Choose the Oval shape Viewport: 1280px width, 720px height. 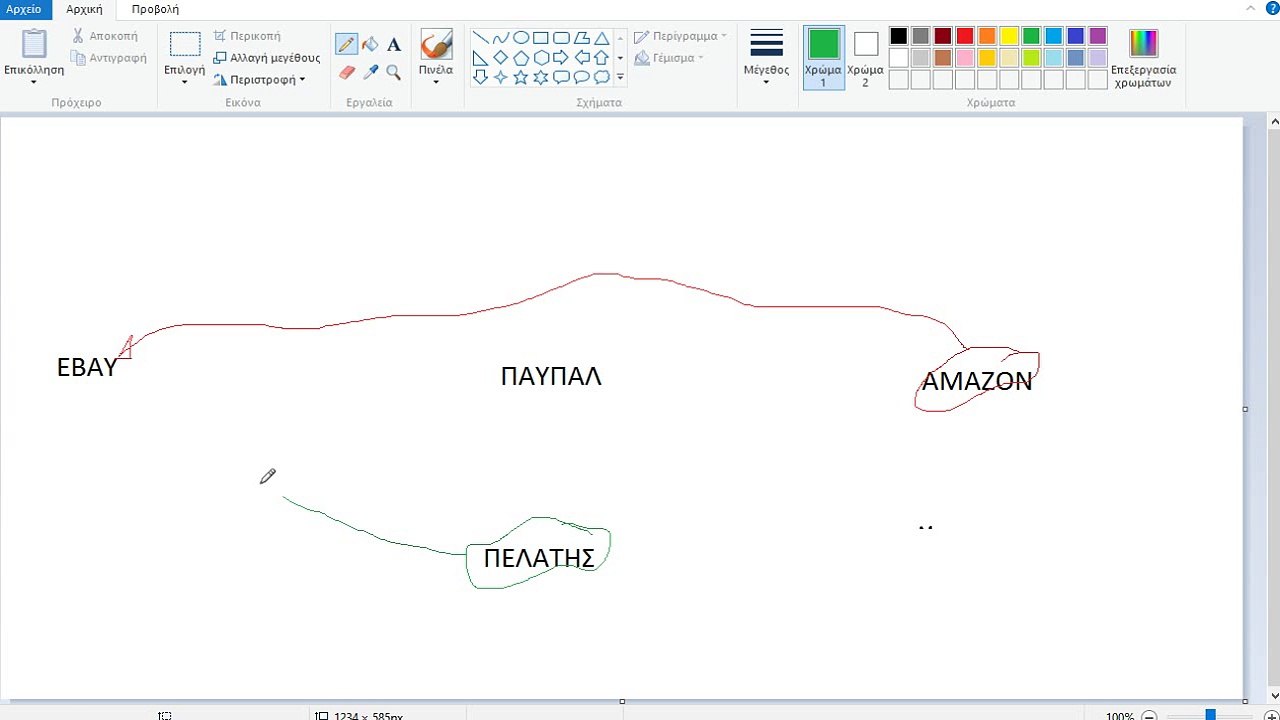tap(521, 38)
